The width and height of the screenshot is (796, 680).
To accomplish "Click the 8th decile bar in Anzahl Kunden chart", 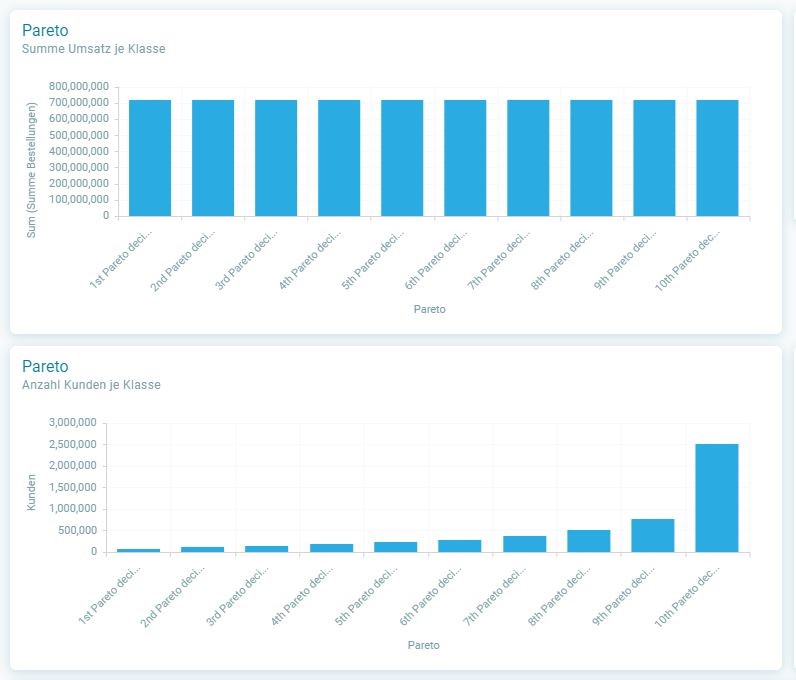I will (589, 541).
